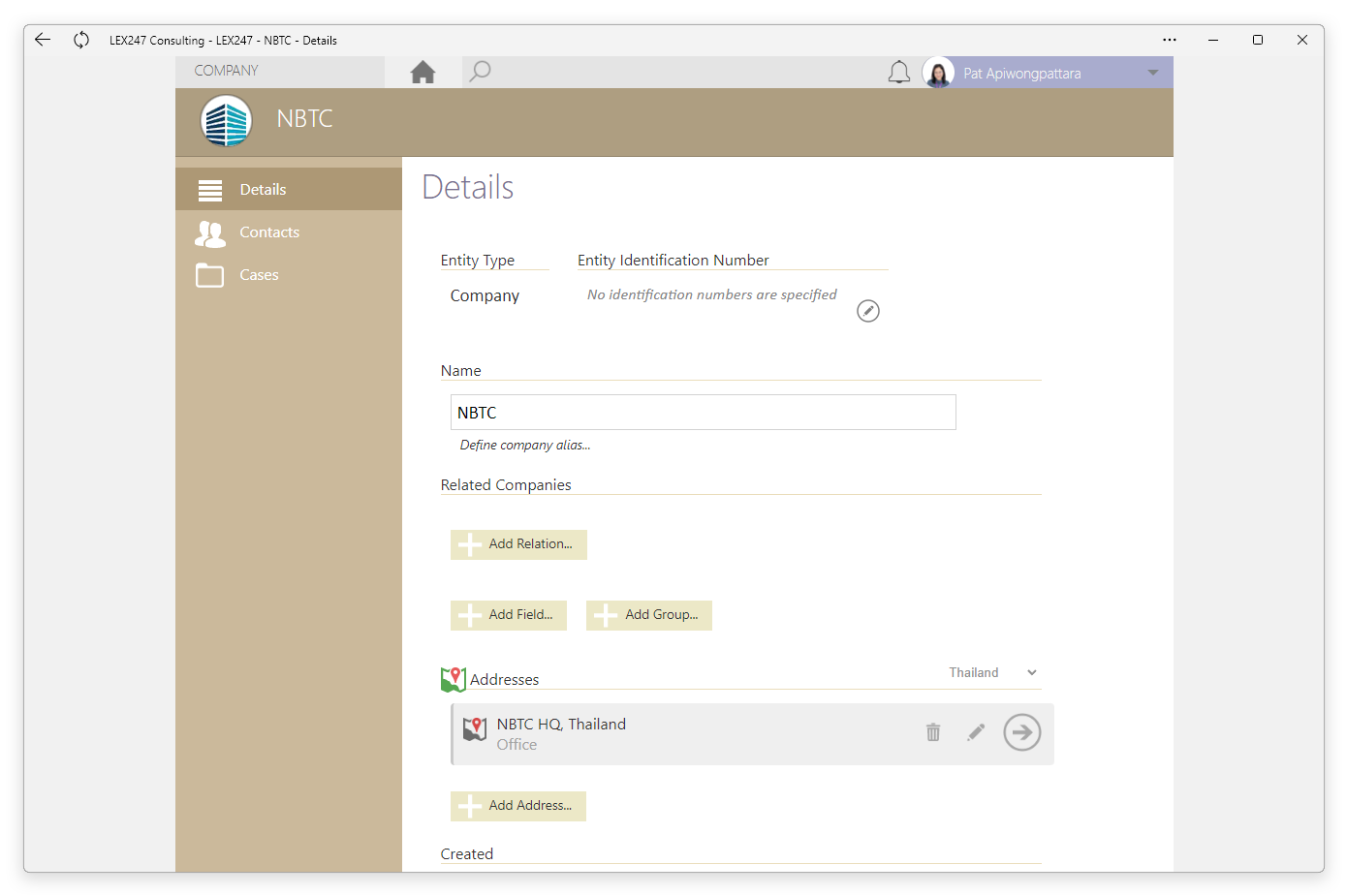
Task: Open the Thailand country dropdown
Action: click(992, 672)
